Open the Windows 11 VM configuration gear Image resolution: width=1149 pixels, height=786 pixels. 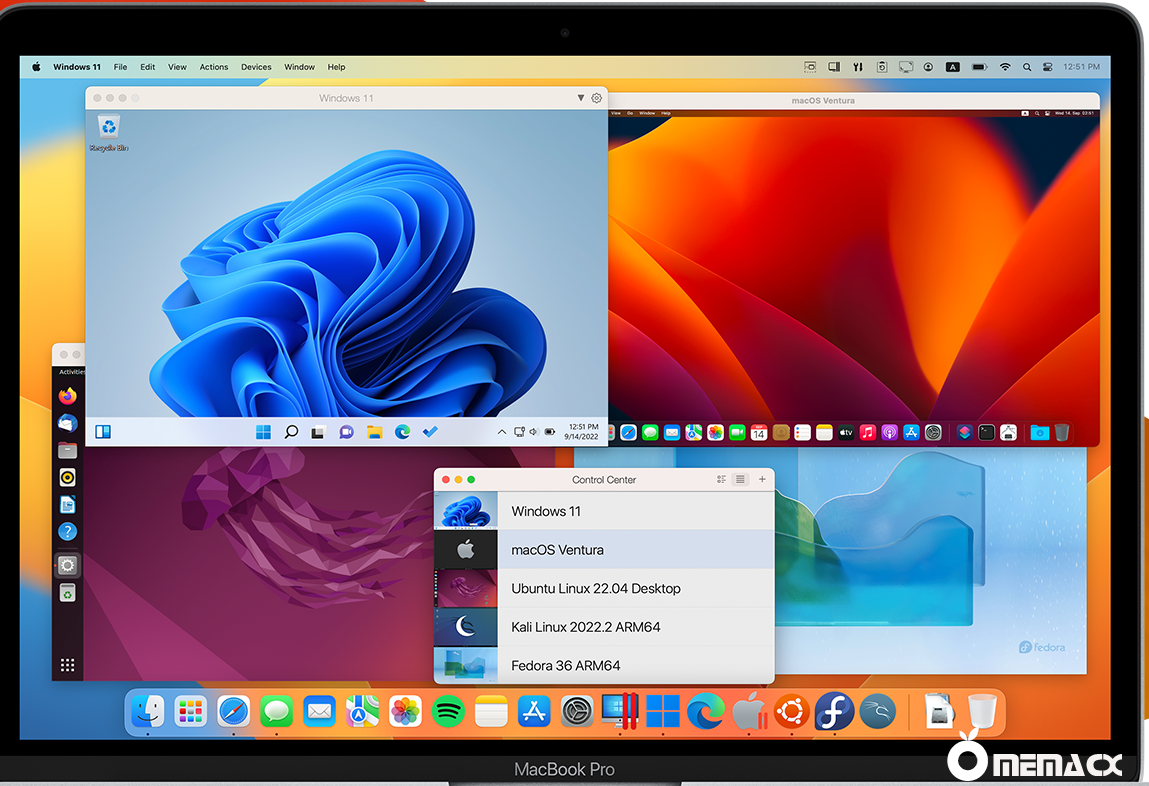597,98
